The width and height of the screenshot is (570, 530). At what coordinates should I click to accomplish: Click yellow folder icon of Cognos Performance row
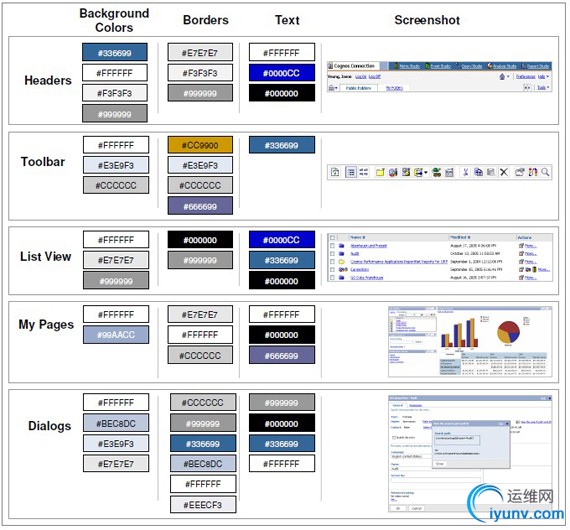(341, 262)
